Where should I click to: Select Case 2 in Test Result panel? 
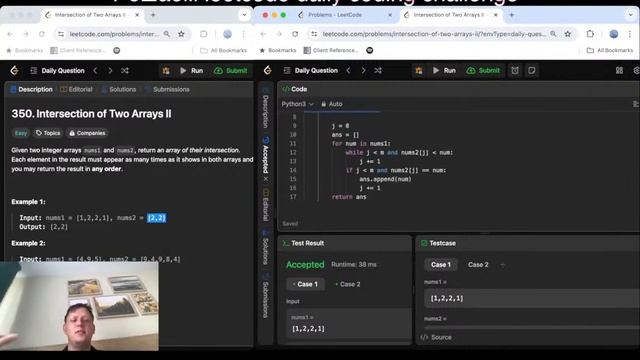pyautogui.click(x=348, y=284)
